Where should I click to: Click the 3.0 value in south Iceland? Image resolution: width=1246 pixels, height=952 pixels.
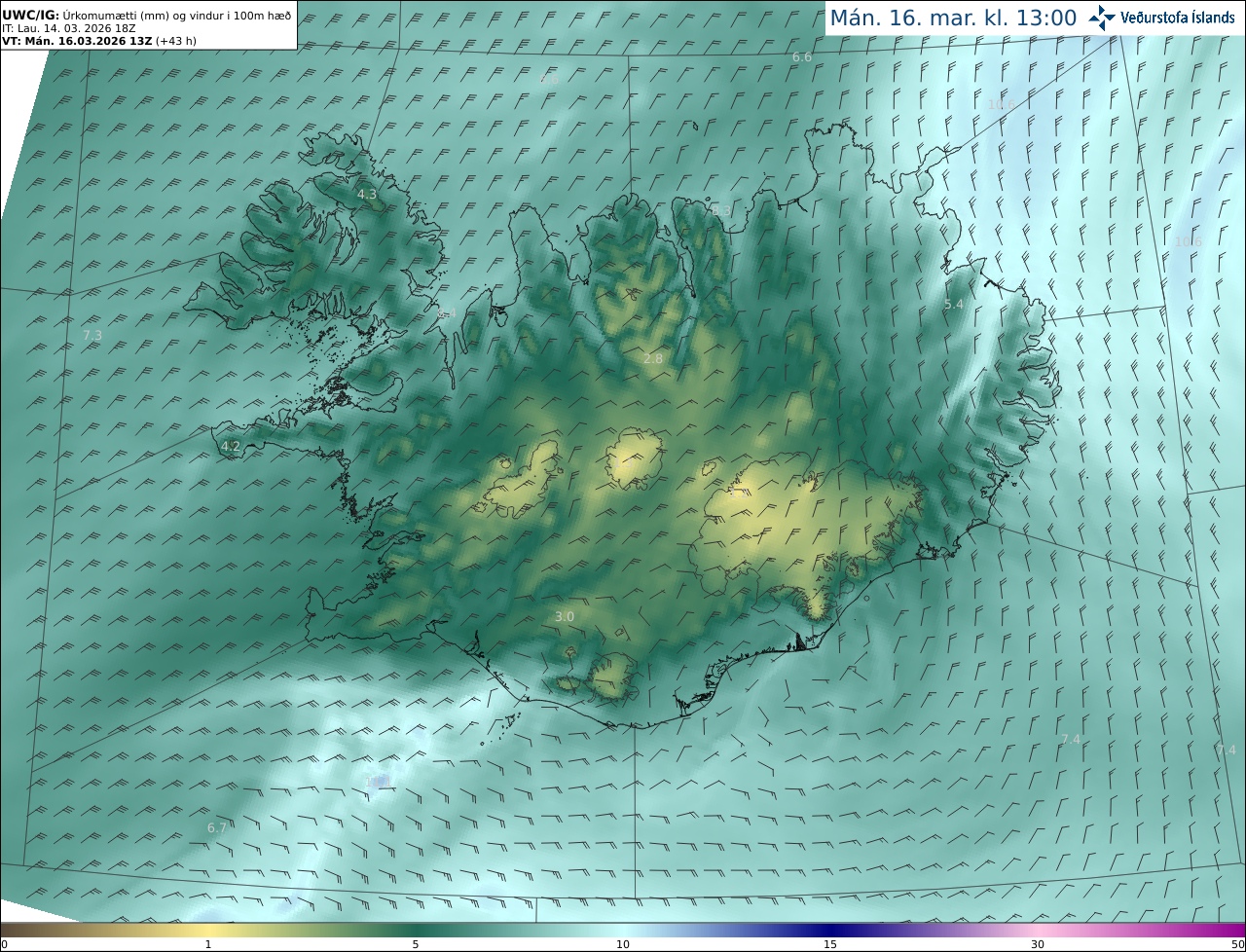click(x=565, y=616)
